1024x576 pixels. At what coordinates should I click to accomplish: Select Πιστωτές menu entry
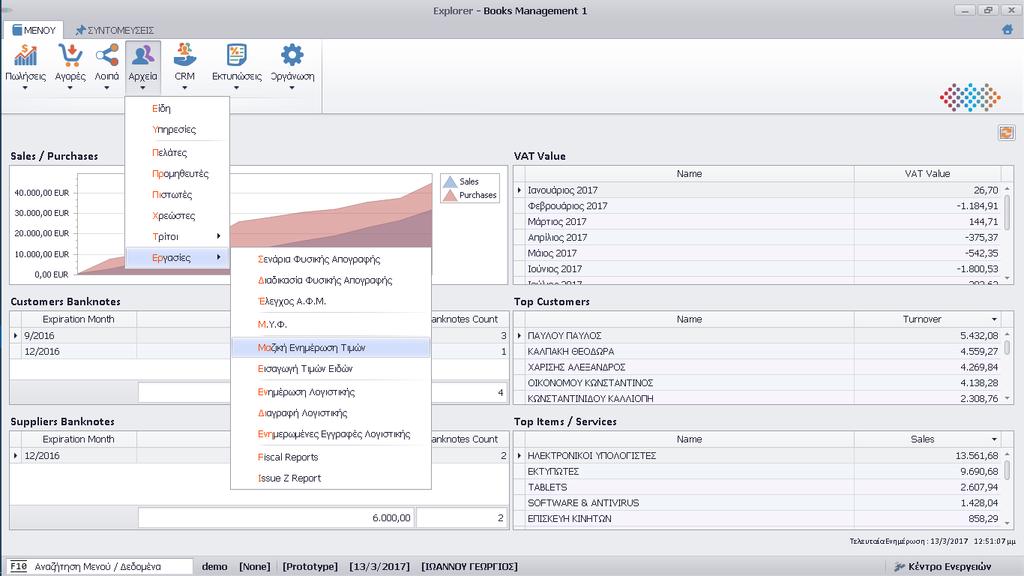coord(172,195)
